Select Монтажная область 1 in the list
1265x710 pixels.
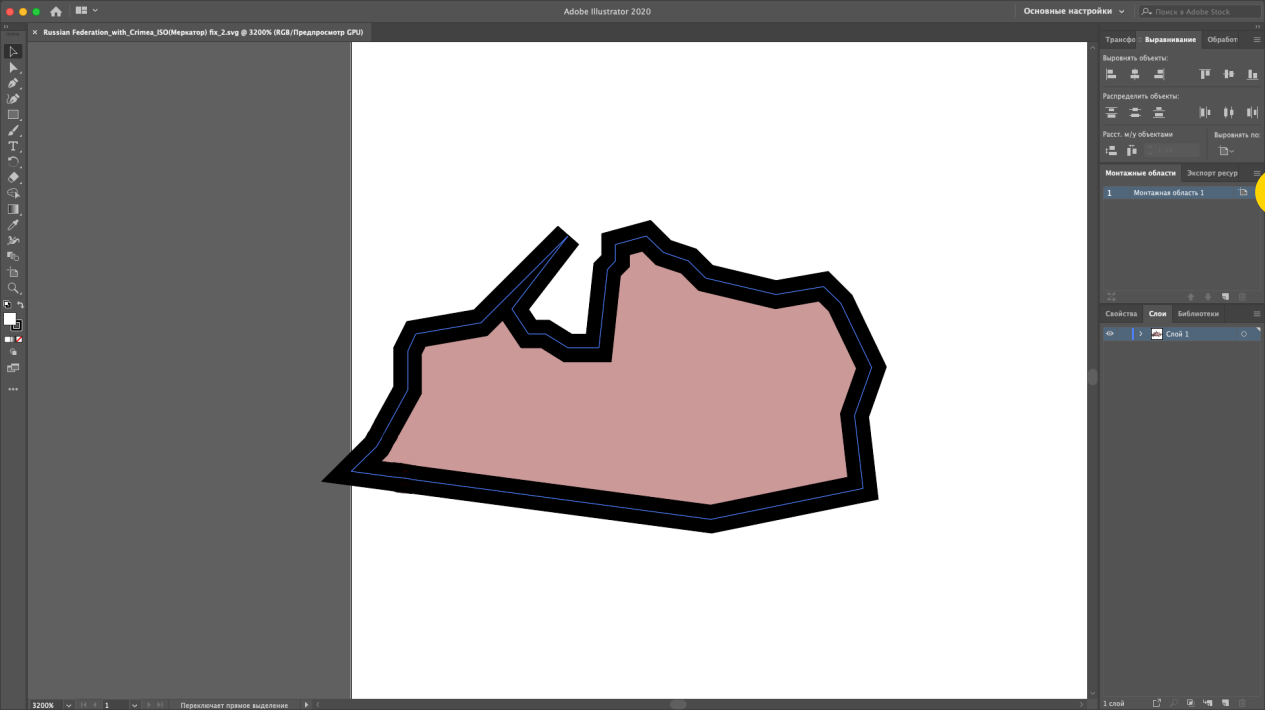tap(1168, 192)
